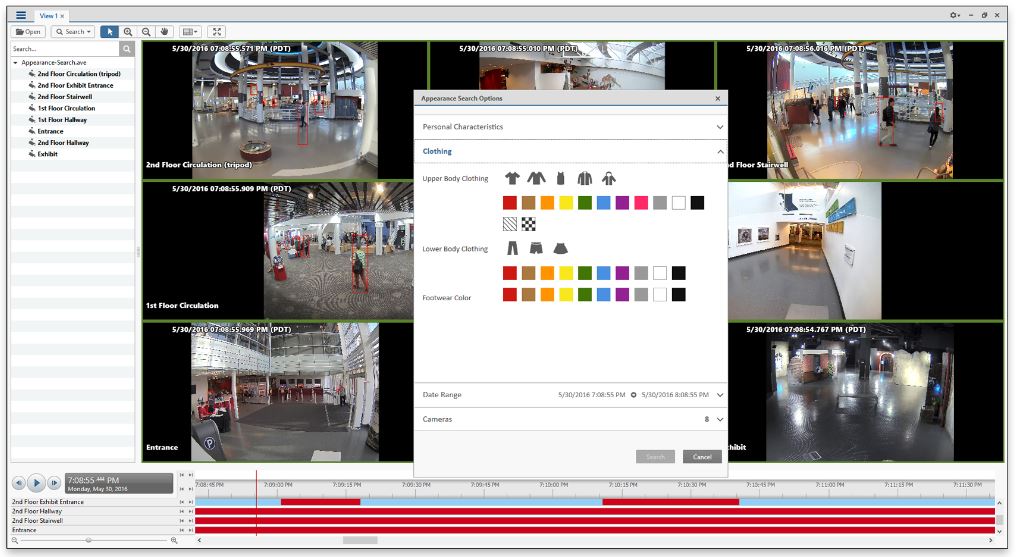The width and height of the screenshot is (1018, 557).
Task: Zoom in timeline with plus magnifier
Action: click(174, 540)
